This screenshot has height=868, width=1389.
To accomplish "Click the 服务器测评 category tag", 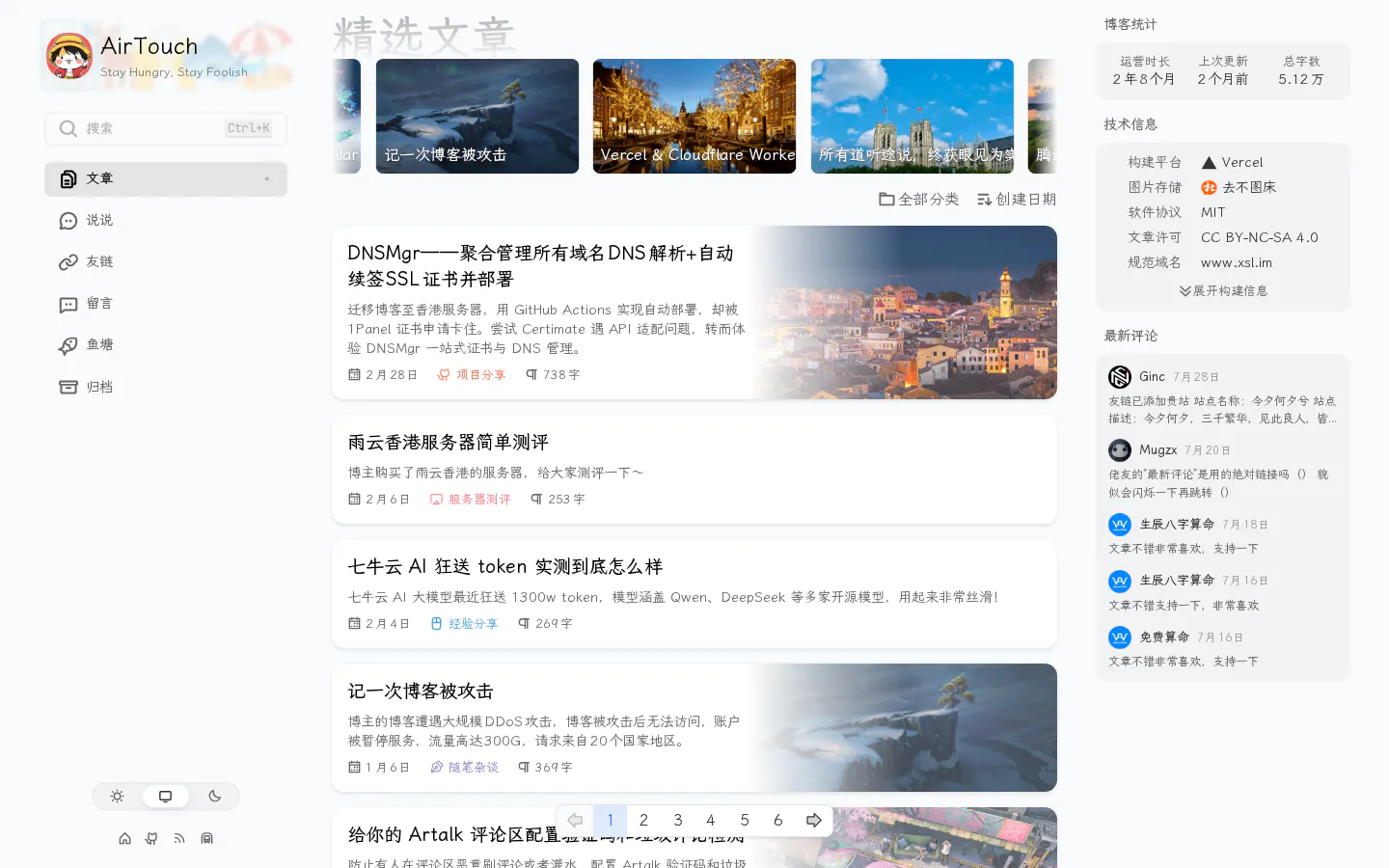I will tap(471, 500).
